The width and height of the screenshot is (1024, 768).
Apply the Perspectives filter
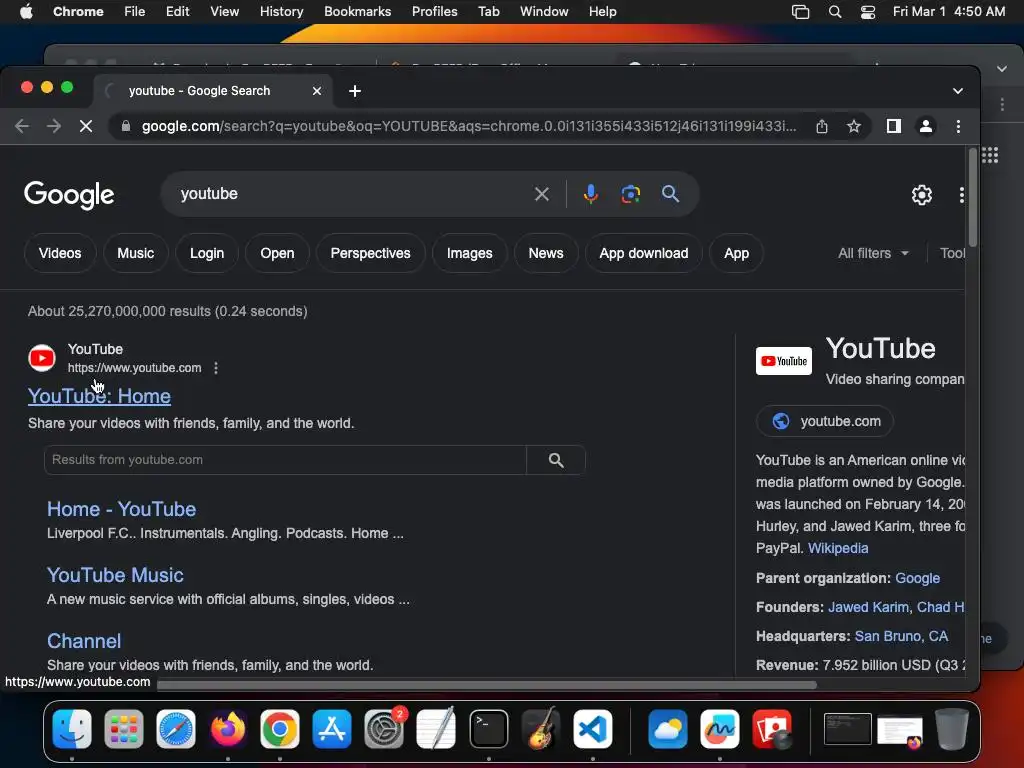pos(370,253)
